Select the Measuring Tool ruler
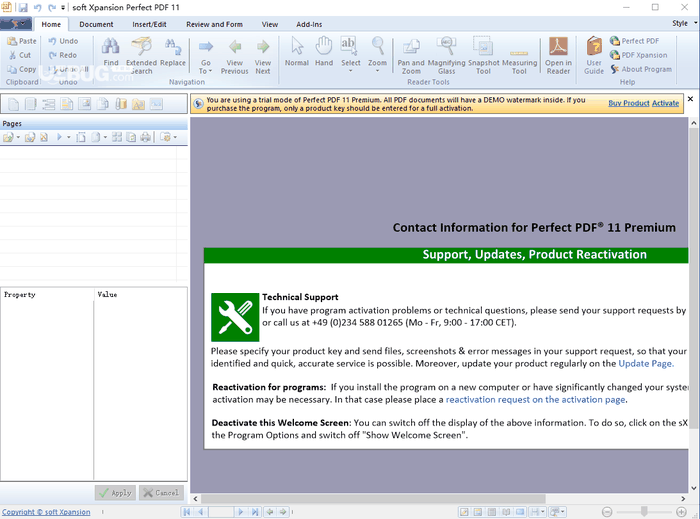 tap(519, 60)
